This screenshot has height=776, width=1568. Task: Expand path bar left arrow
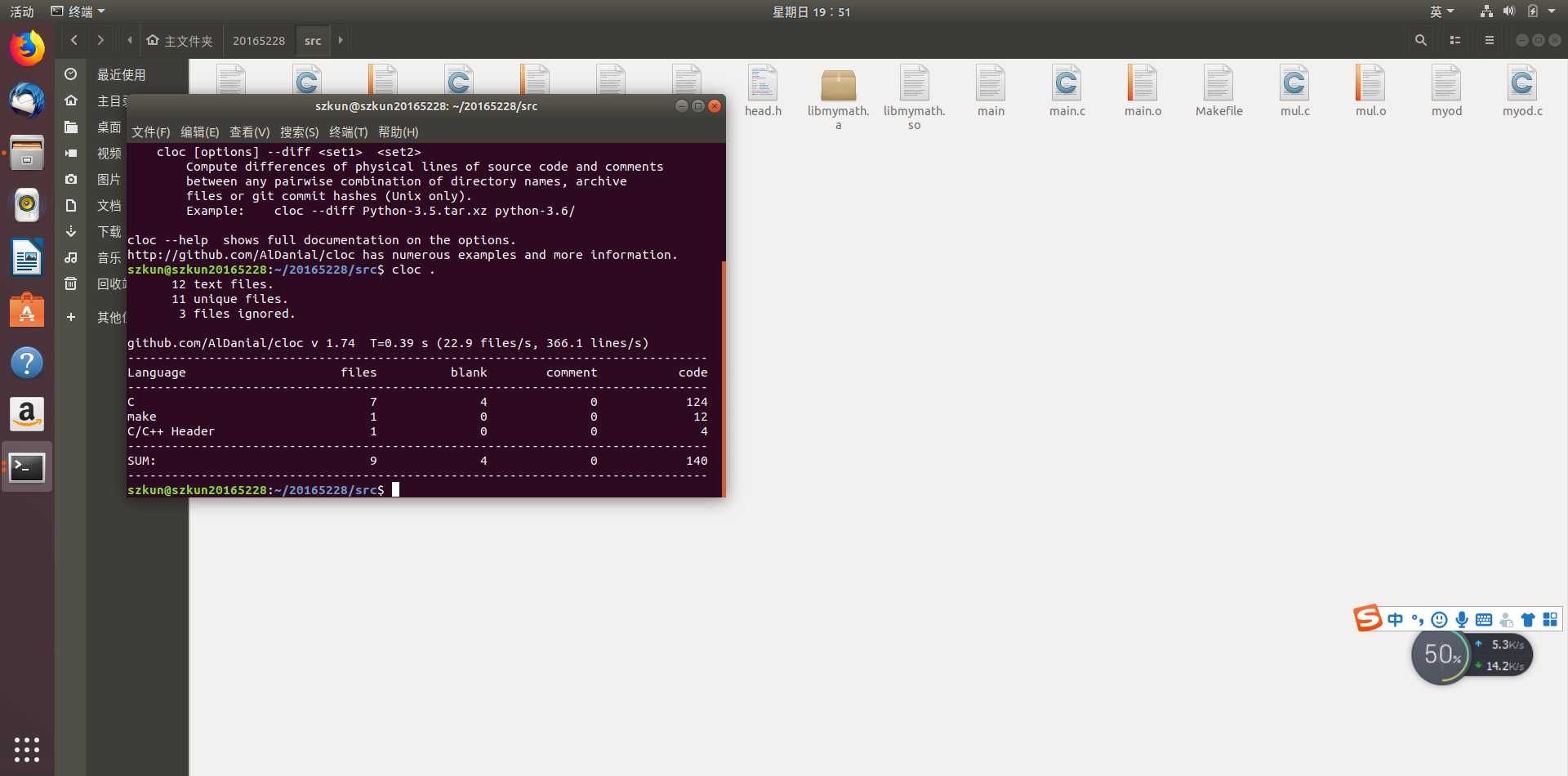click(129, 40)
